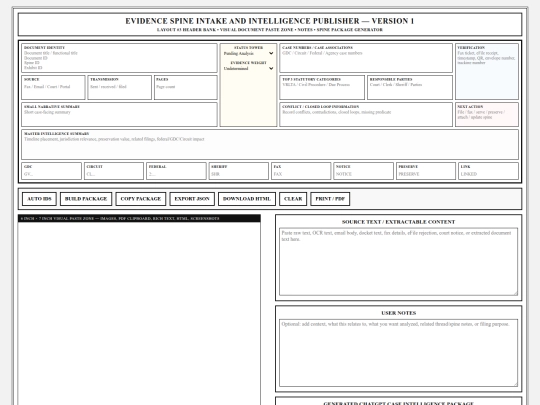Click the Build Package button
The image size is (540, 405).
coord(86,199)
